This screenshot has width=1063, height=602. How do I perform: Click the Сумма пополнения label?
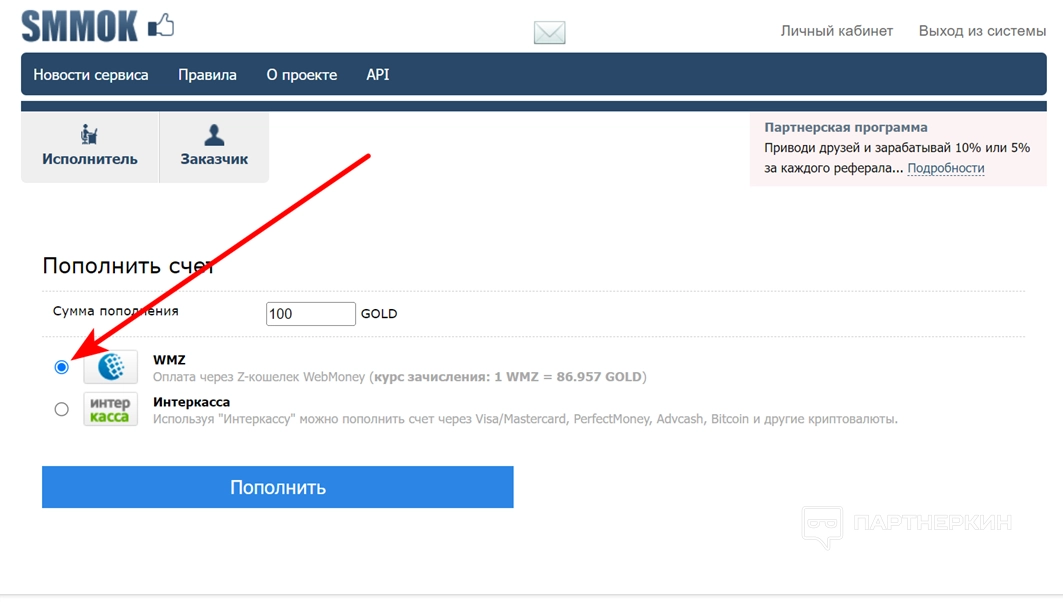(116, 311)
